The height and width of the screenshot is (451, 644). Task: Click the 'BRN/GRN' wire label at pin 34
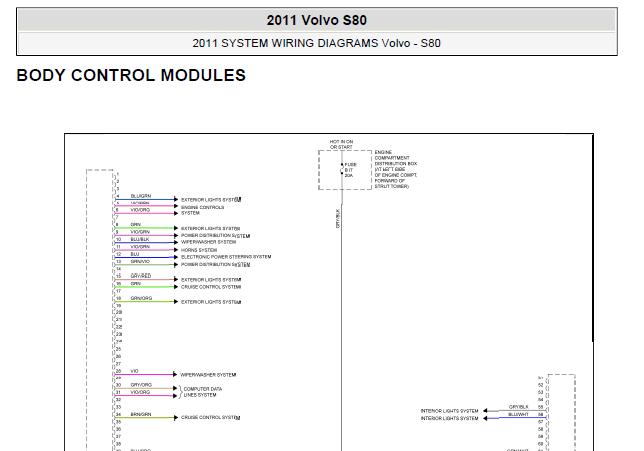141,414
